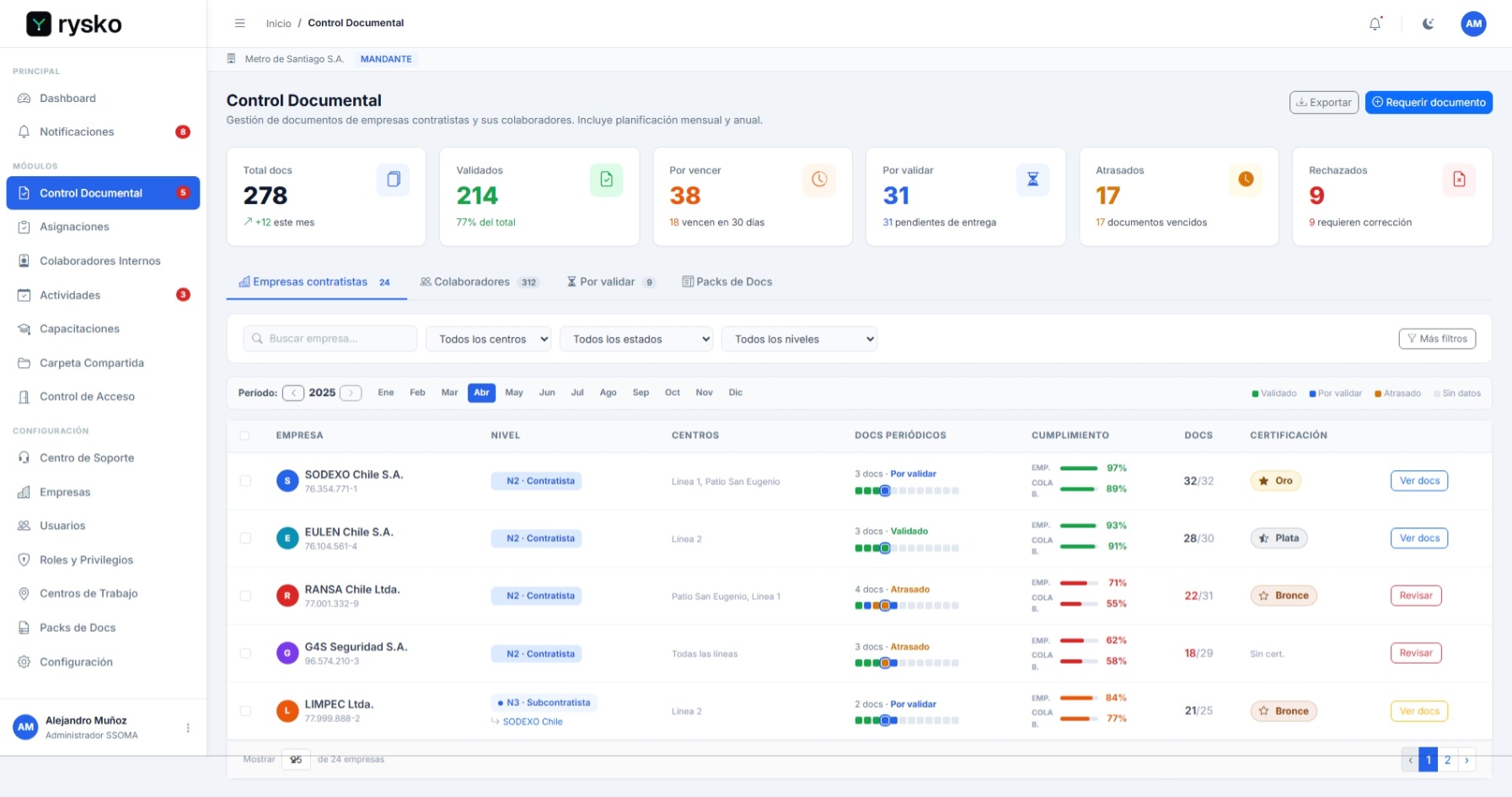This screenshot has width=1512, height=797.
Task: Open Colaboradores Internos module
Action: coord(103,261)
